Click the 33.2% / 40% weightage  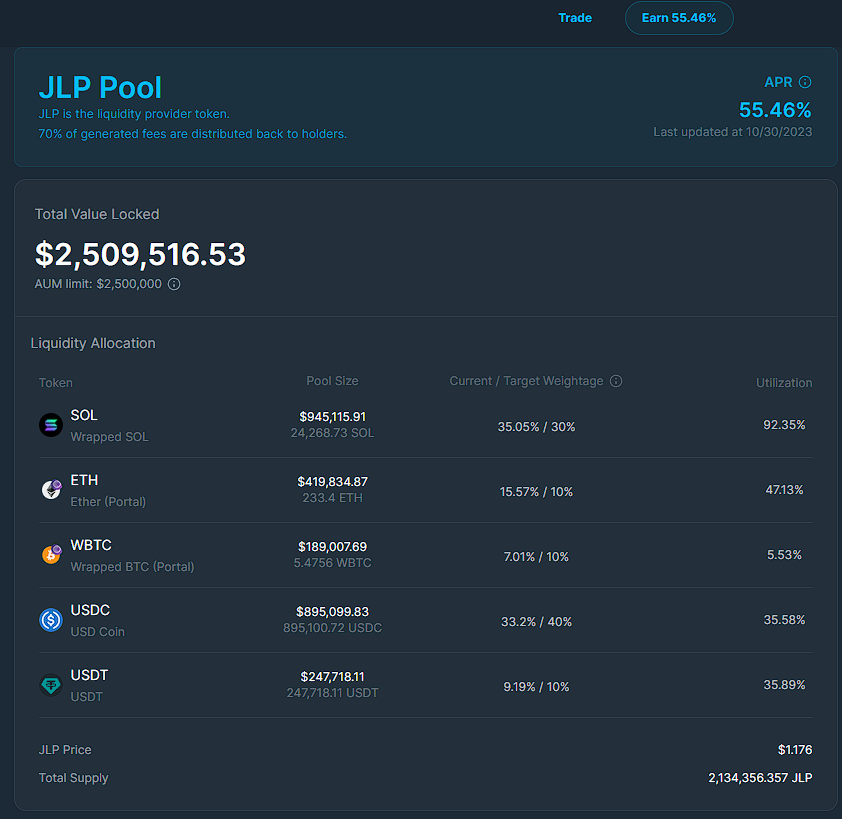[536, 622]
